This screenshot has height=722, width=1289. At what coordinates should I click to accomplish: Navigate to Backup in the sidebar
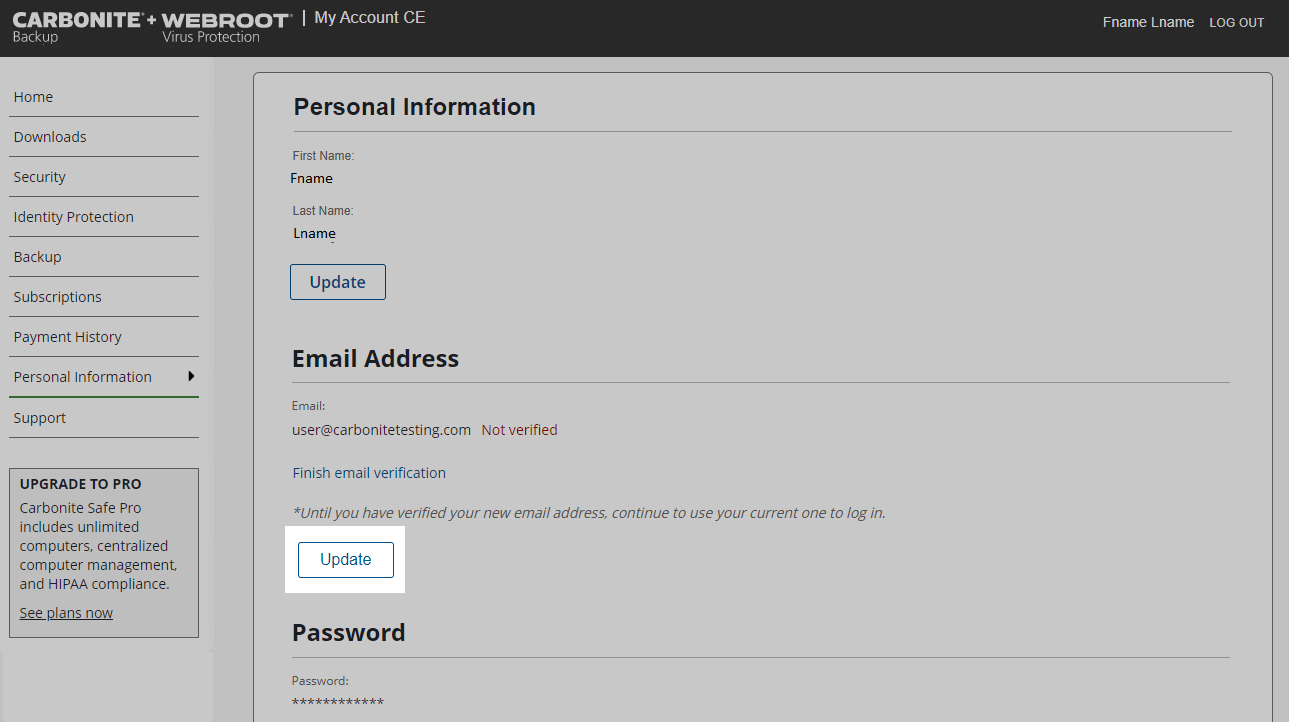coord(38,257)
